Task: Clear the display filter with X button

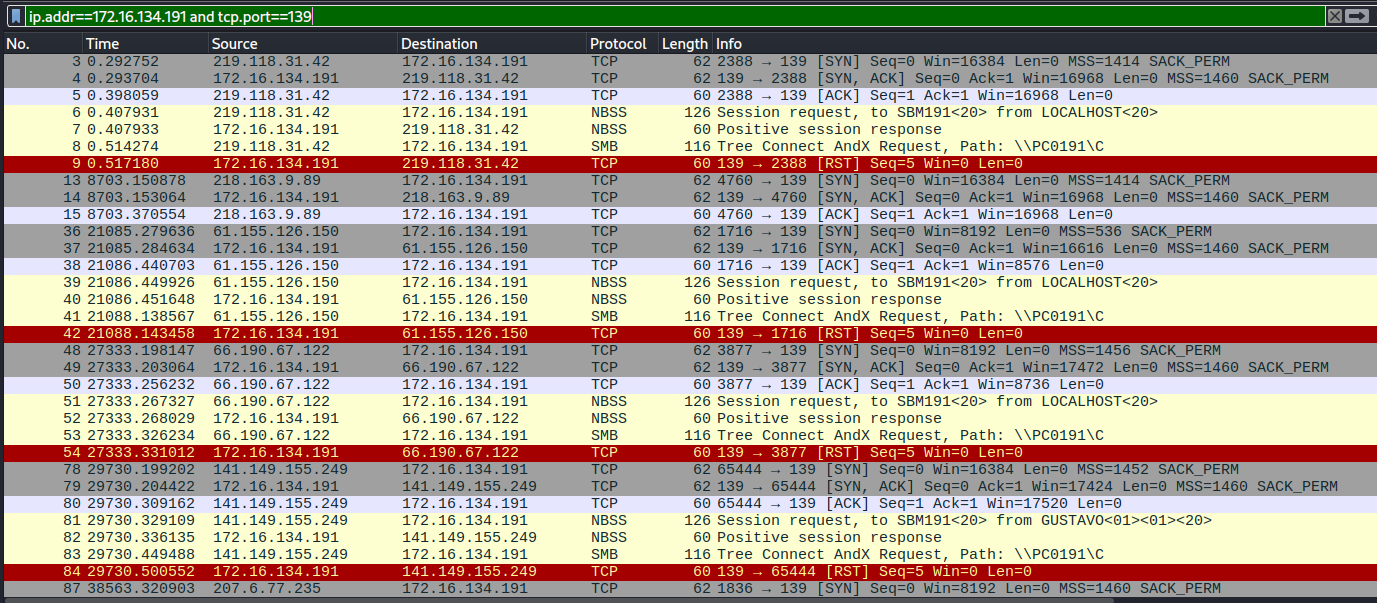Action: (1335, 16)
